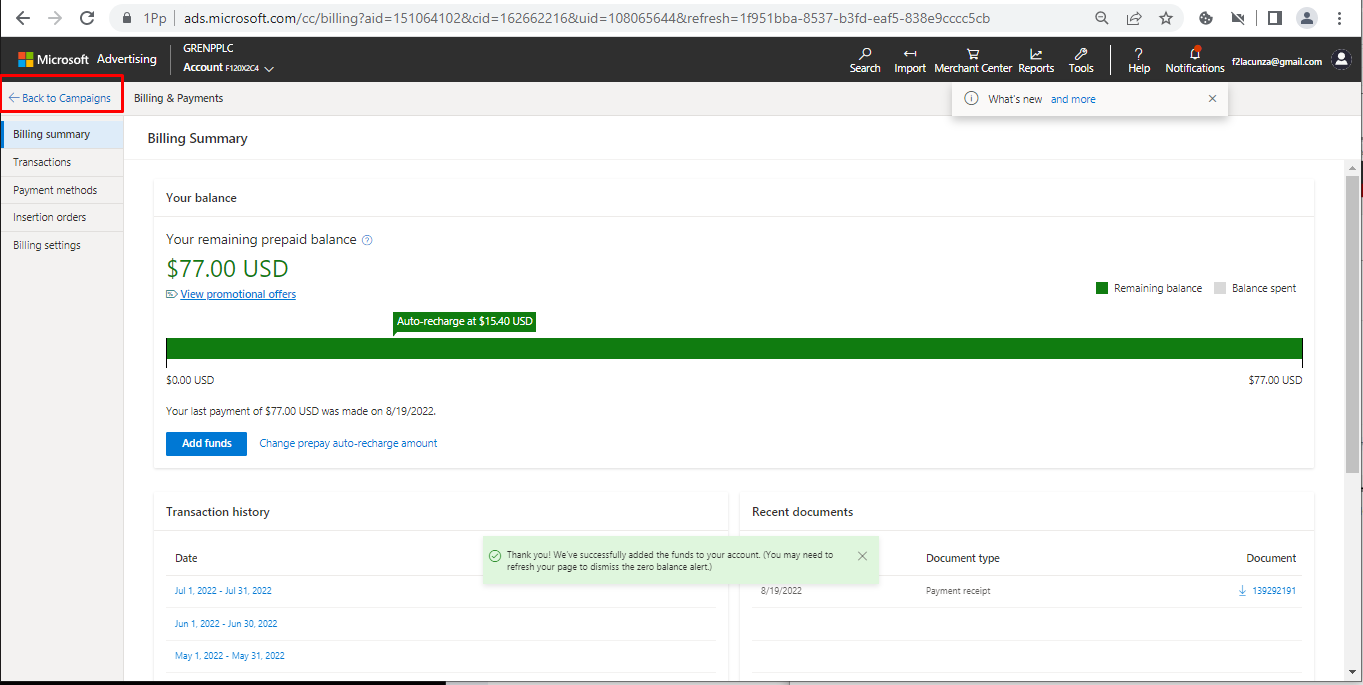The image size is (1363, 685).
Task: Select Billing summary in sidebar
Action: coord(62,134)
